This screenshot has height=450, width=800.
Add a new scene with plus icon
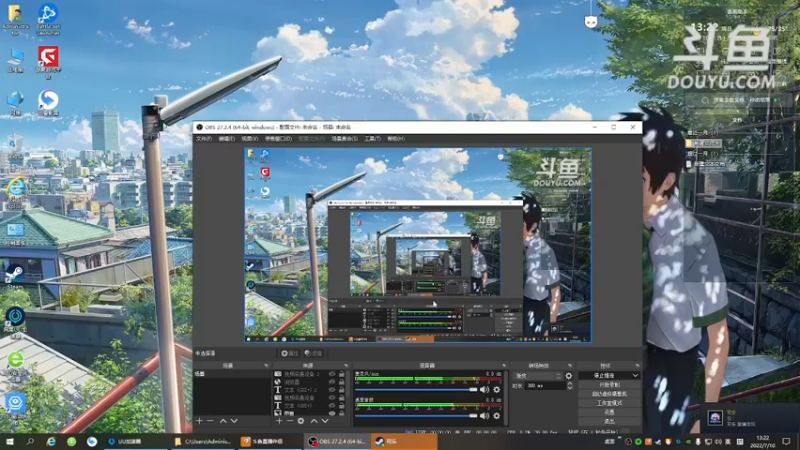199,421
